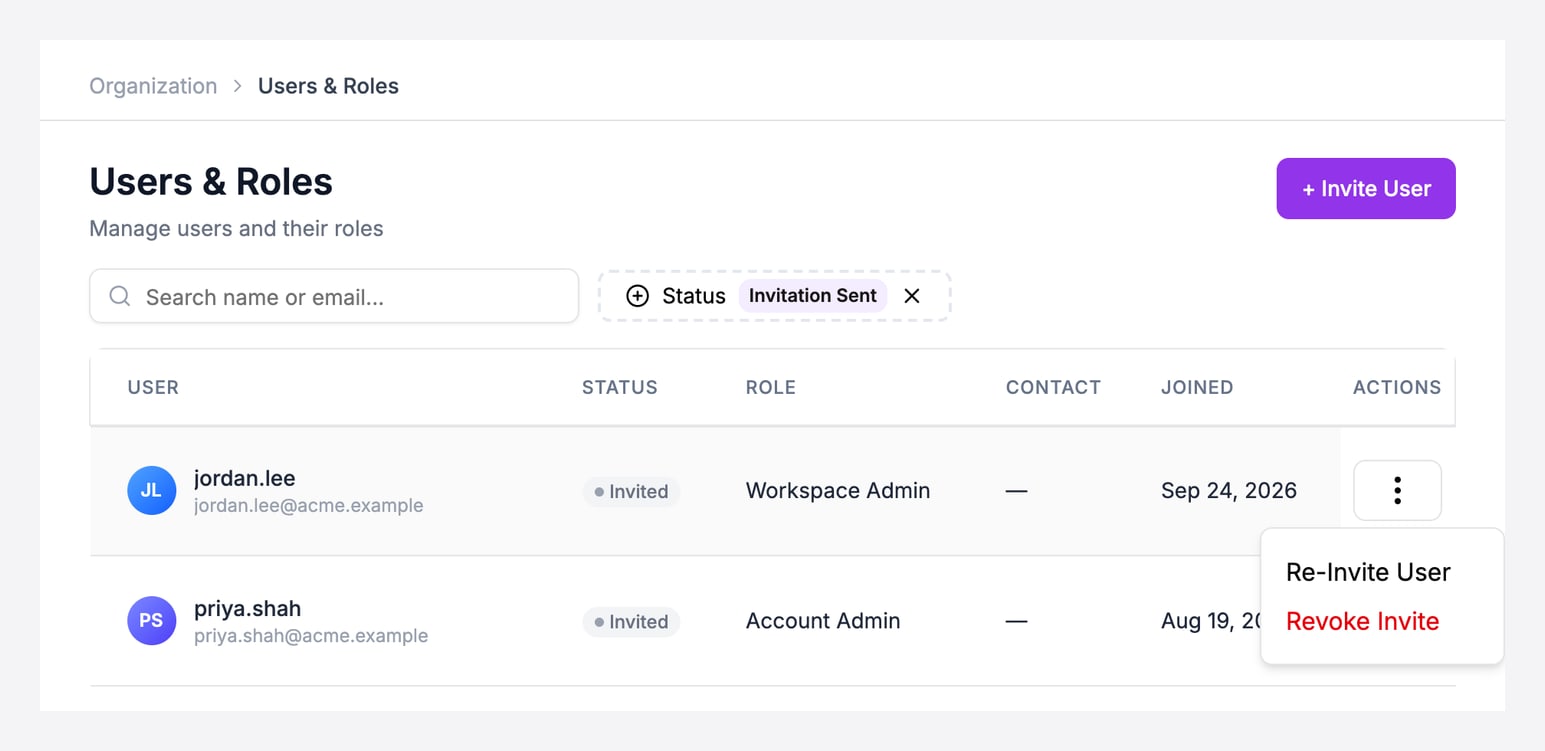
Task: Click the Manage users and their roles subtitle
Action: pos(236,229)
